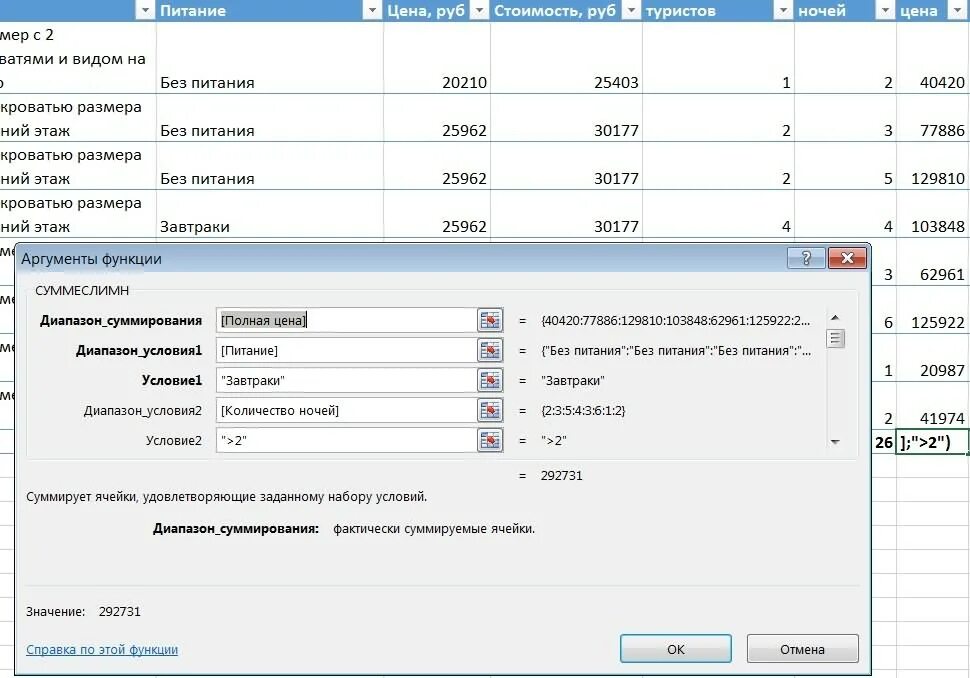
Task: Click range selector icon for Диапазон_условия1 field
Action: [489, 350]
